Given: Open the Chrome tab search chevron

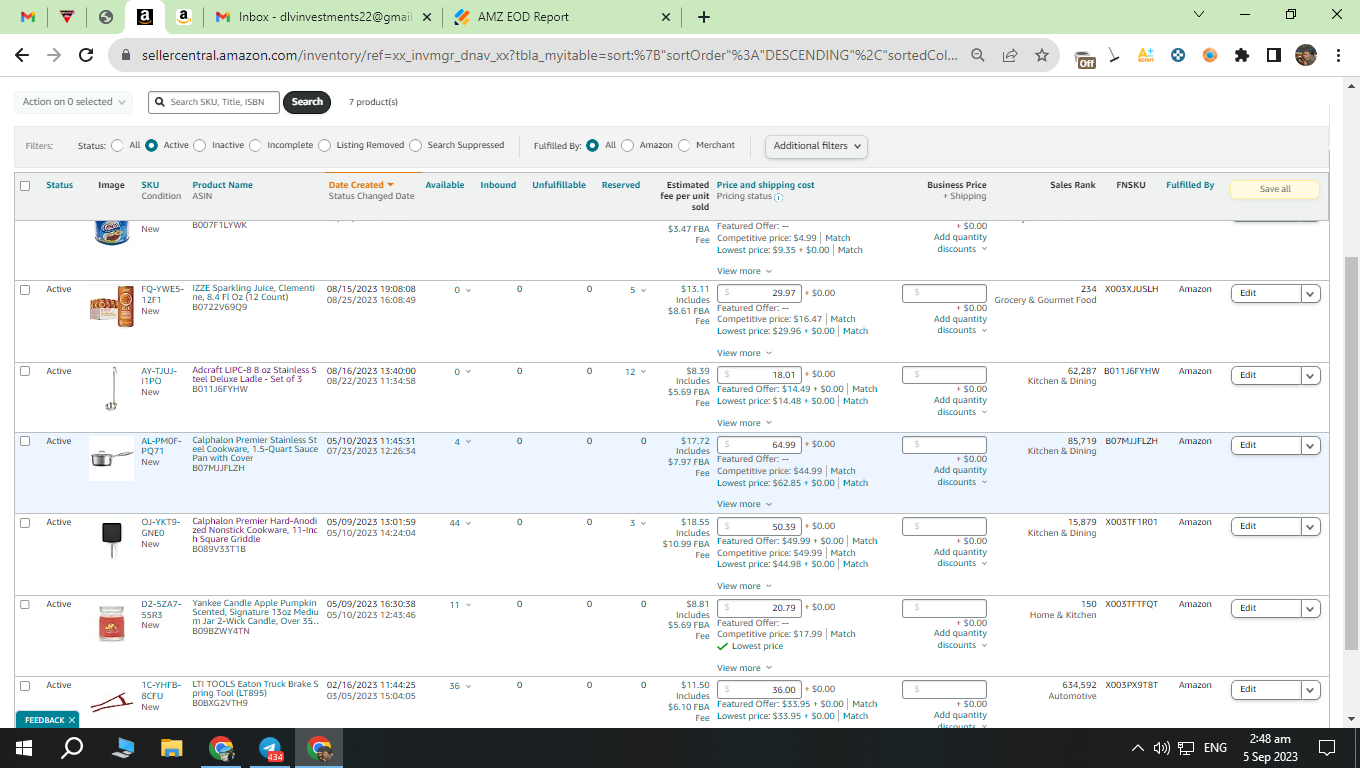Looking at the screenshot, I should coord(1200,15).
